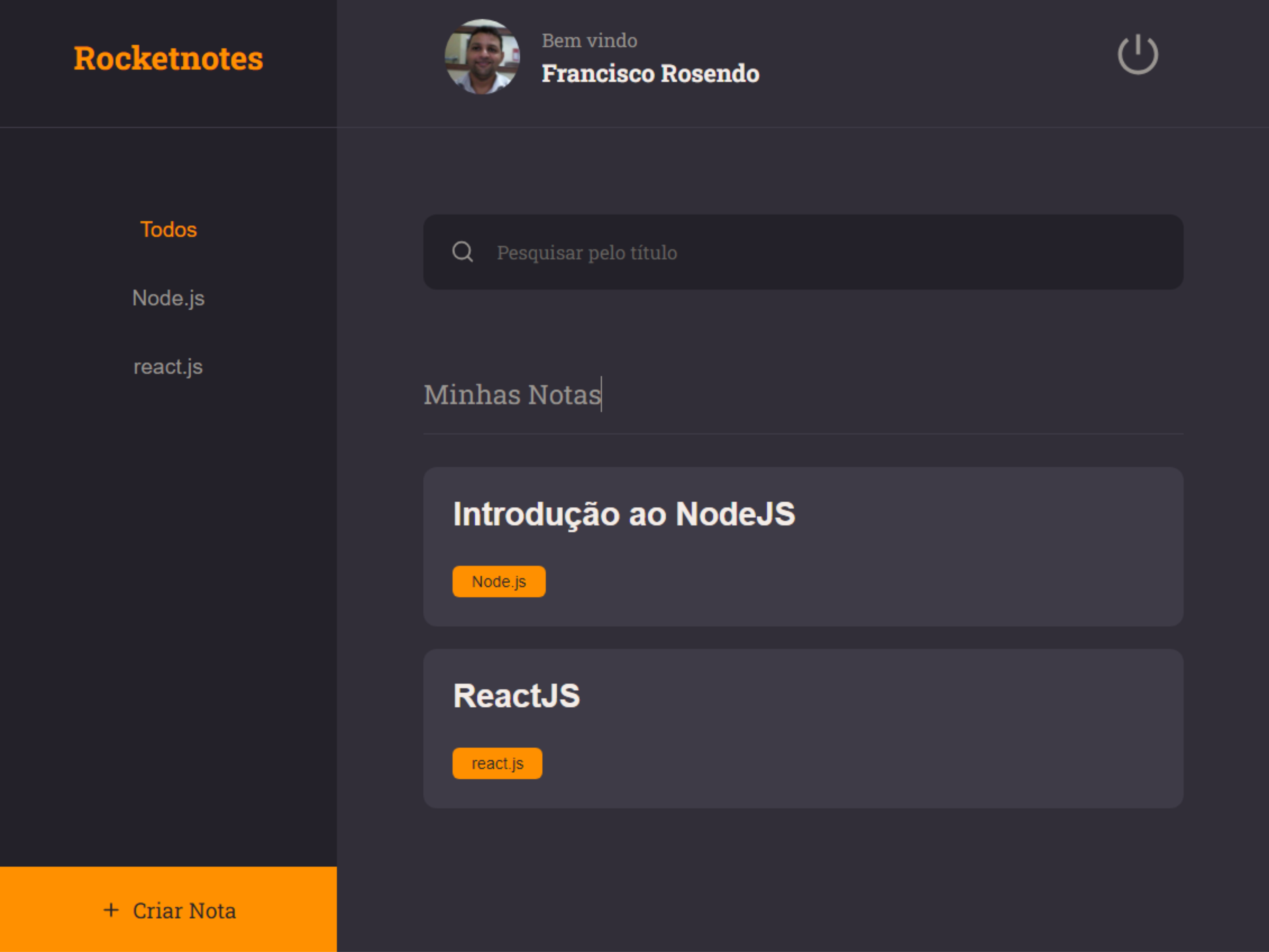Filter notes by Node.js in sidebar
The height and width of the screenshot is (952, 1269).
point(168,298)
